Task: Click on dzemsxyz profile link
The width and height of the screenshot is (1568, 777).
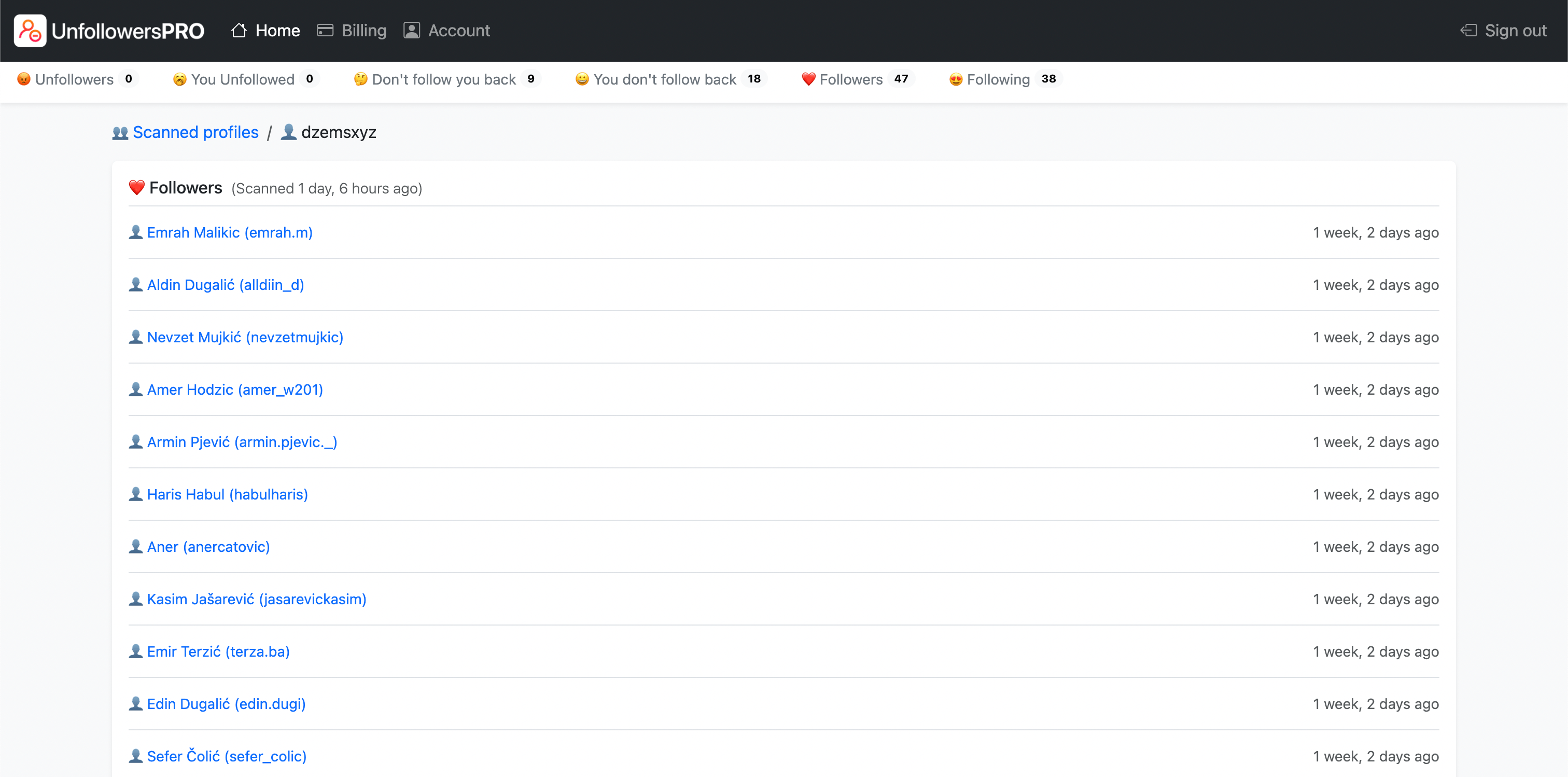Action: (337, 131)
